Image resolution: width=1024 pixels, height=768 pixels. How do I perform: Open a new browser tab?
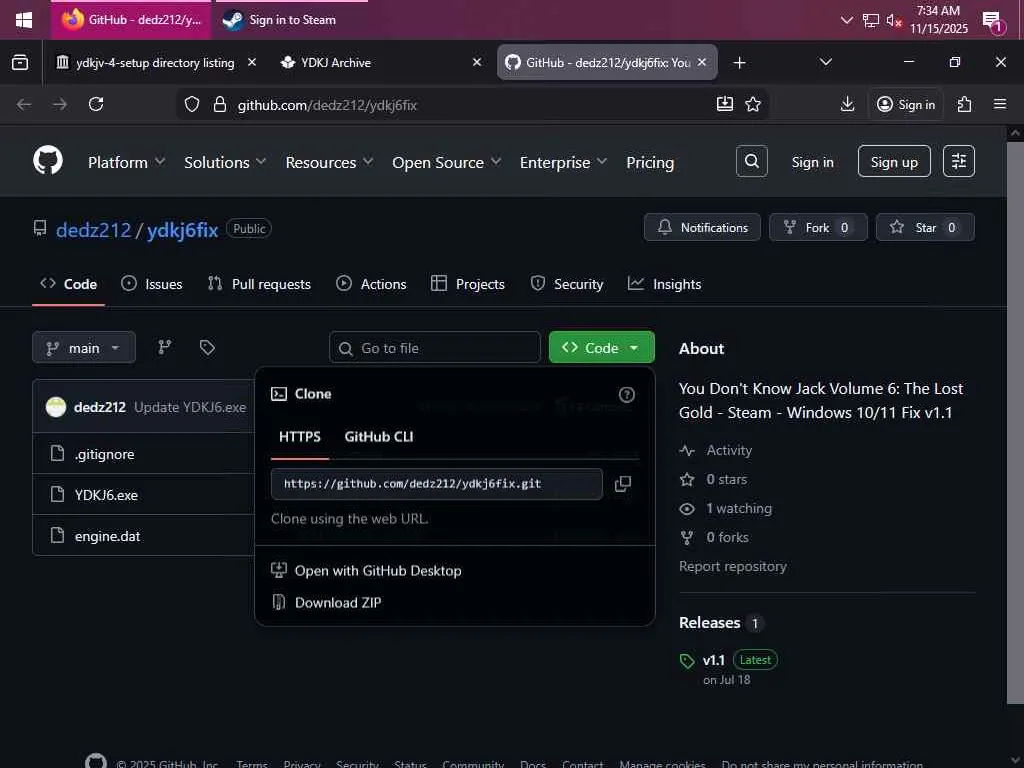pyautogui.click(x=739, y=63)
